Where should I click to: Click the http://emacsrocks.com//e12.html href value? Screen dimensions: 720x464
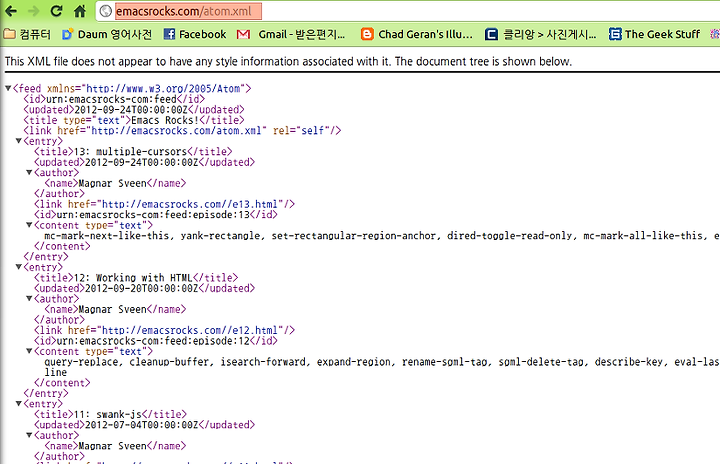(190, 330)
